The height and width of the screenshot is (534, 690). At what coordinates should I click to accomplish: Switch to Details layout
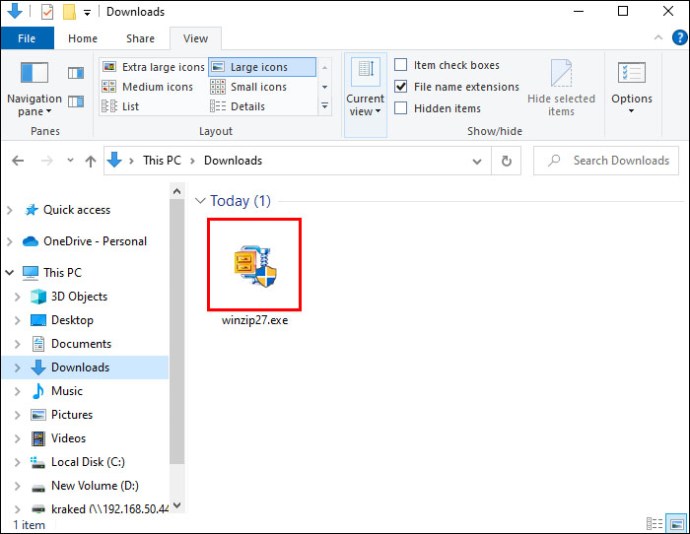pyautogui.click(x=238, y=107)
